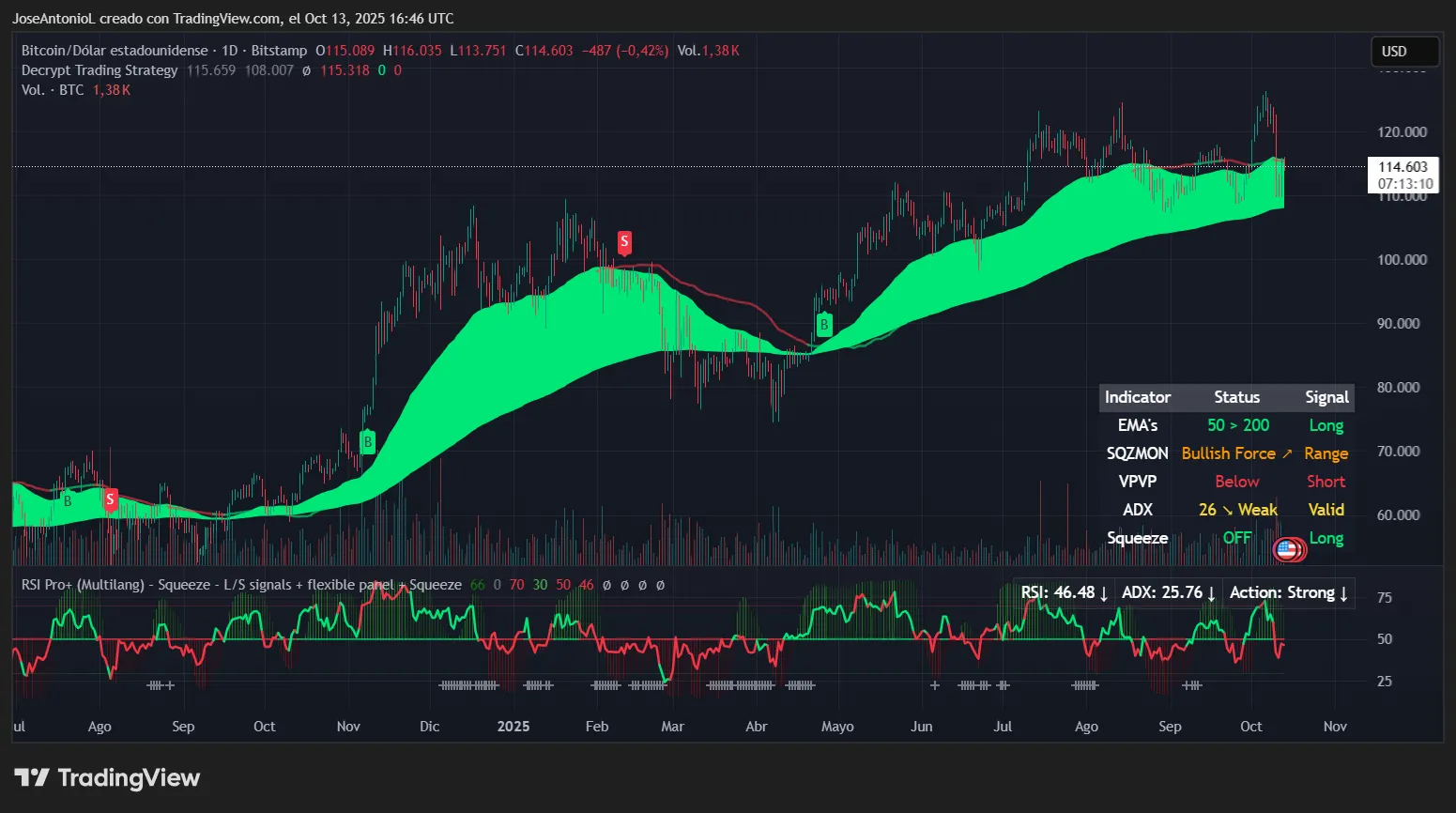Click the down arrow after Action: Strong
1456x813 pixels.
[x=1344, y=593]
